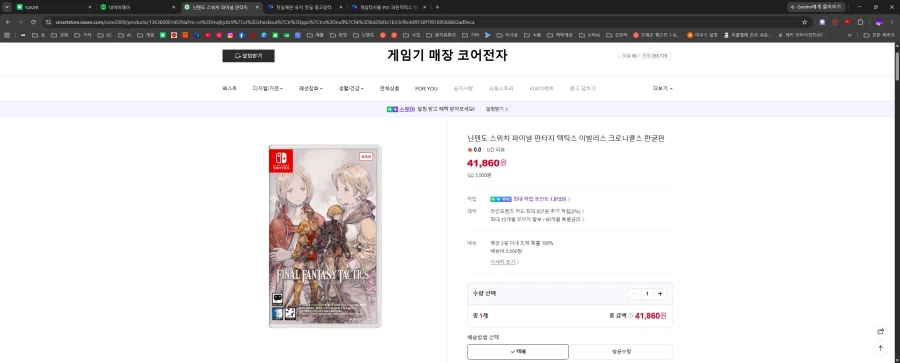This screenshot has height=363, width=900.
Task: Decrease quantity with the minus button
Action: click(x=634, y=294)
